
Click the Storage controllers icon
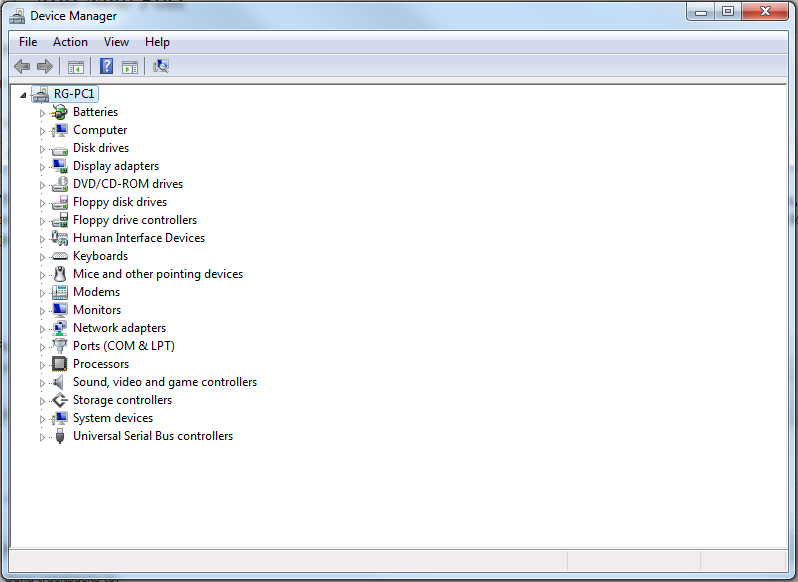click(x=60, y=400)
